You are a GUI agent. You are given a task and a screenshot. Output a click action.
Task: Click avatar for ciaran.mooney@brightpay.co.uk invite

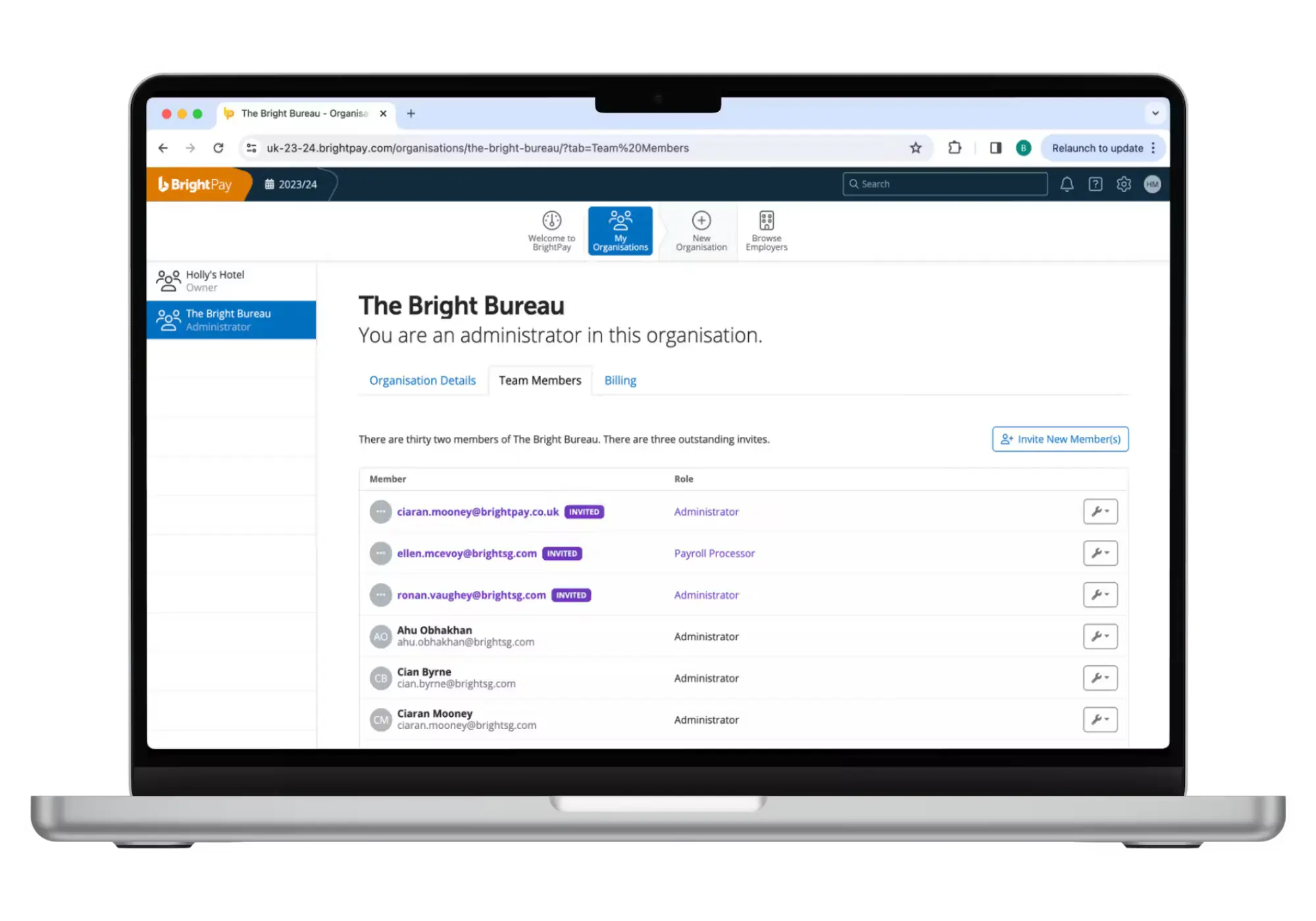coord(380,512)
